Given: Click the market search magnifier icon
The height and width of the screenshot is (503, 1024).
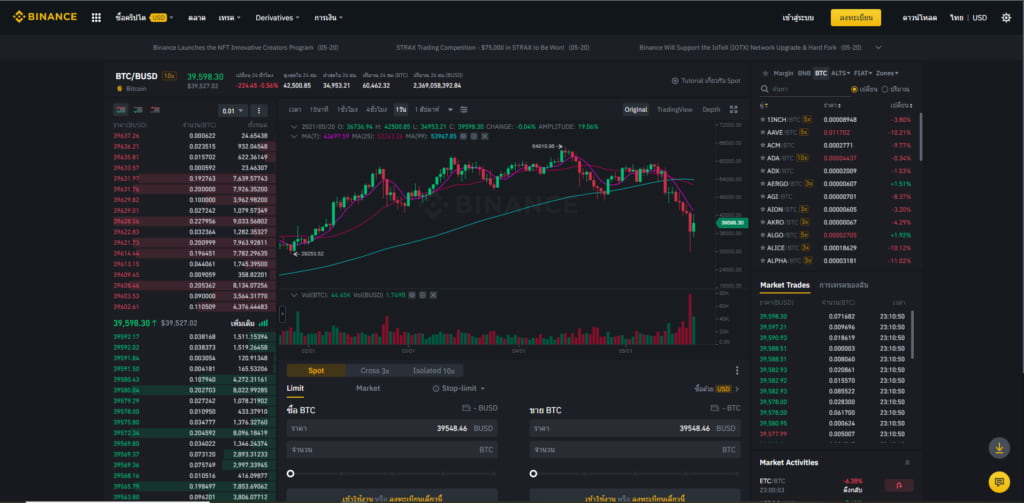Looking at the screenshot, I should click(x=763, y=89).
